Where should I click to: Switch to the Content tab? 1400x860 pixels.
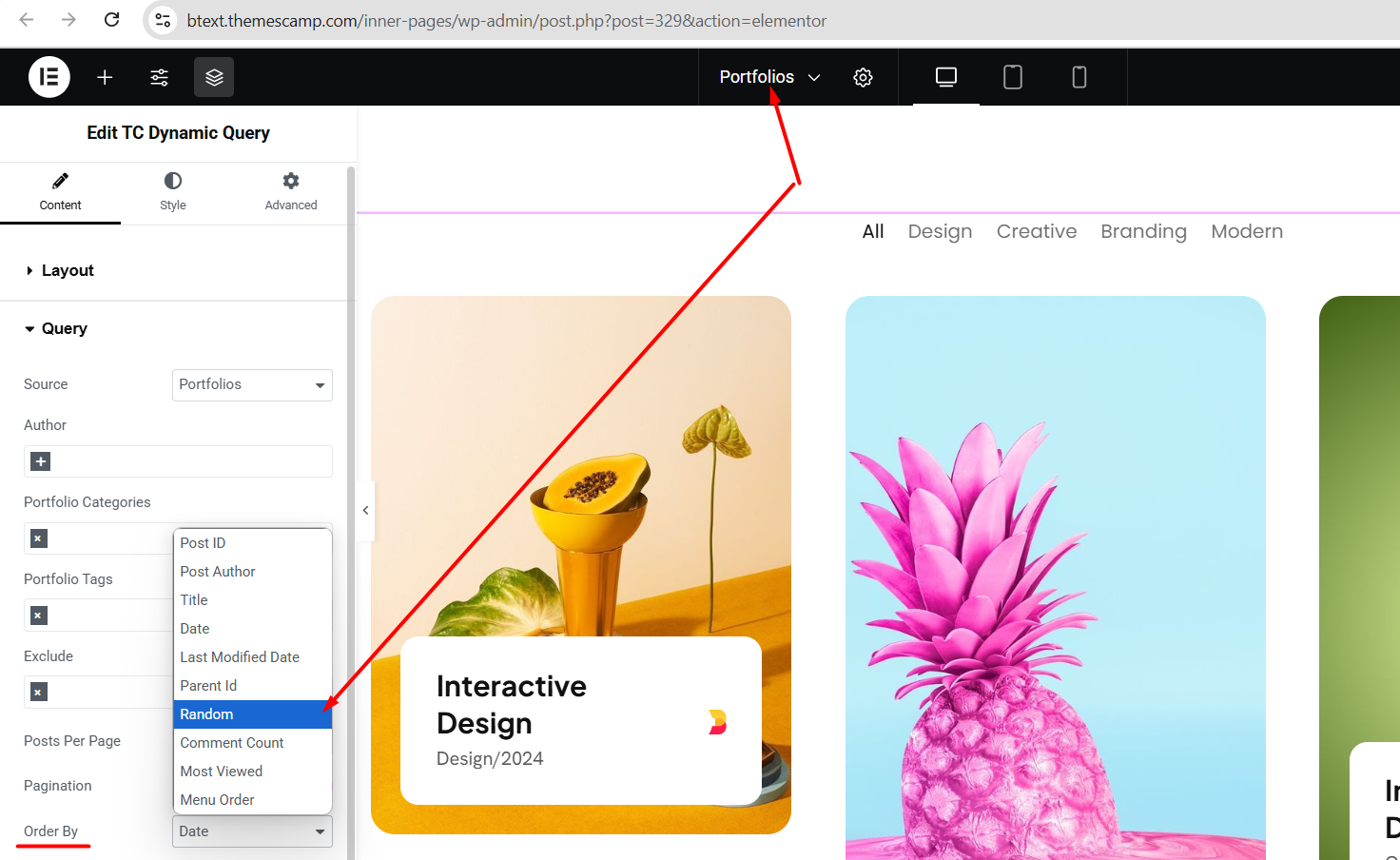(x=60, y=193)
